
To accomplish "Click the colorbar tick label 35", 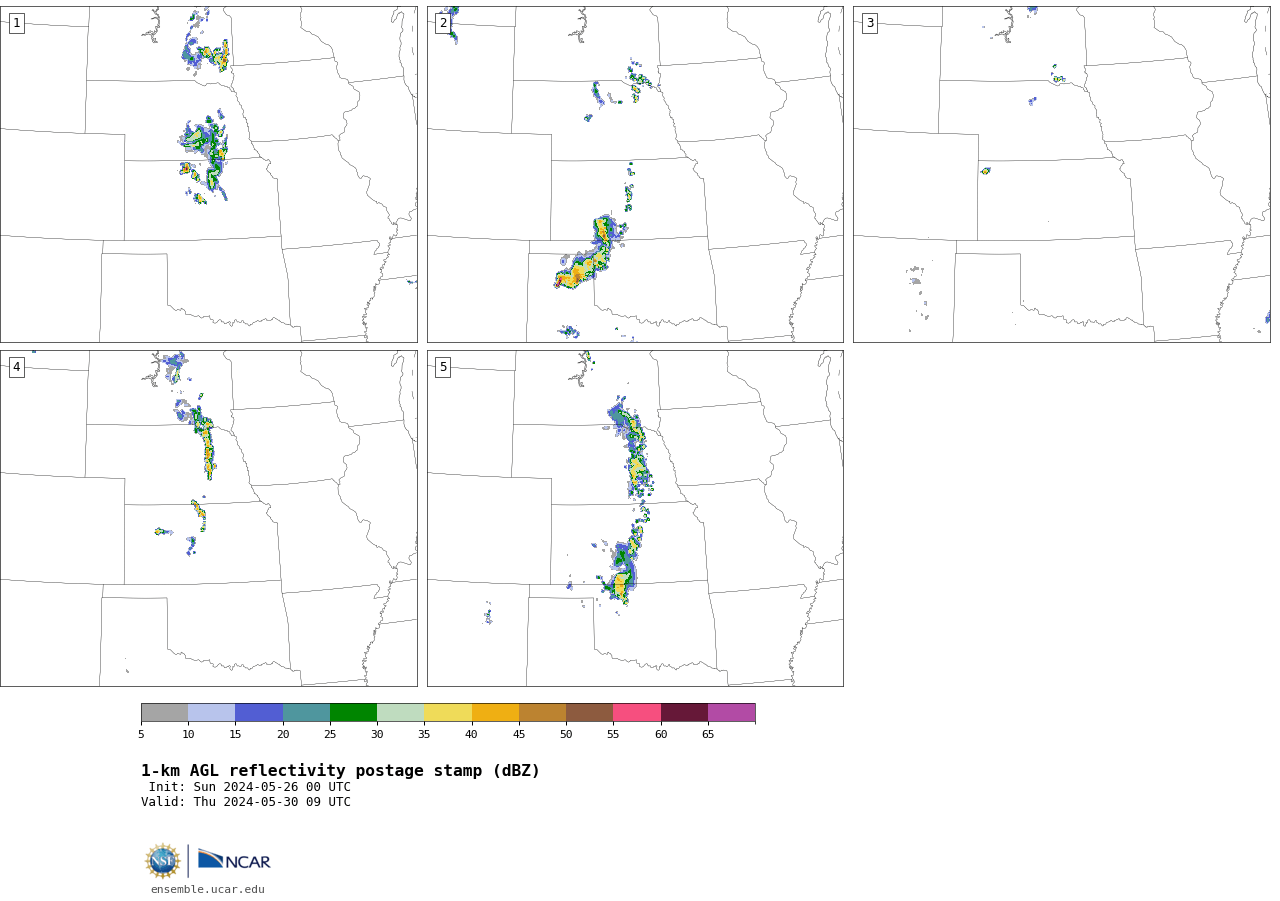I will (x=424, y=735).
